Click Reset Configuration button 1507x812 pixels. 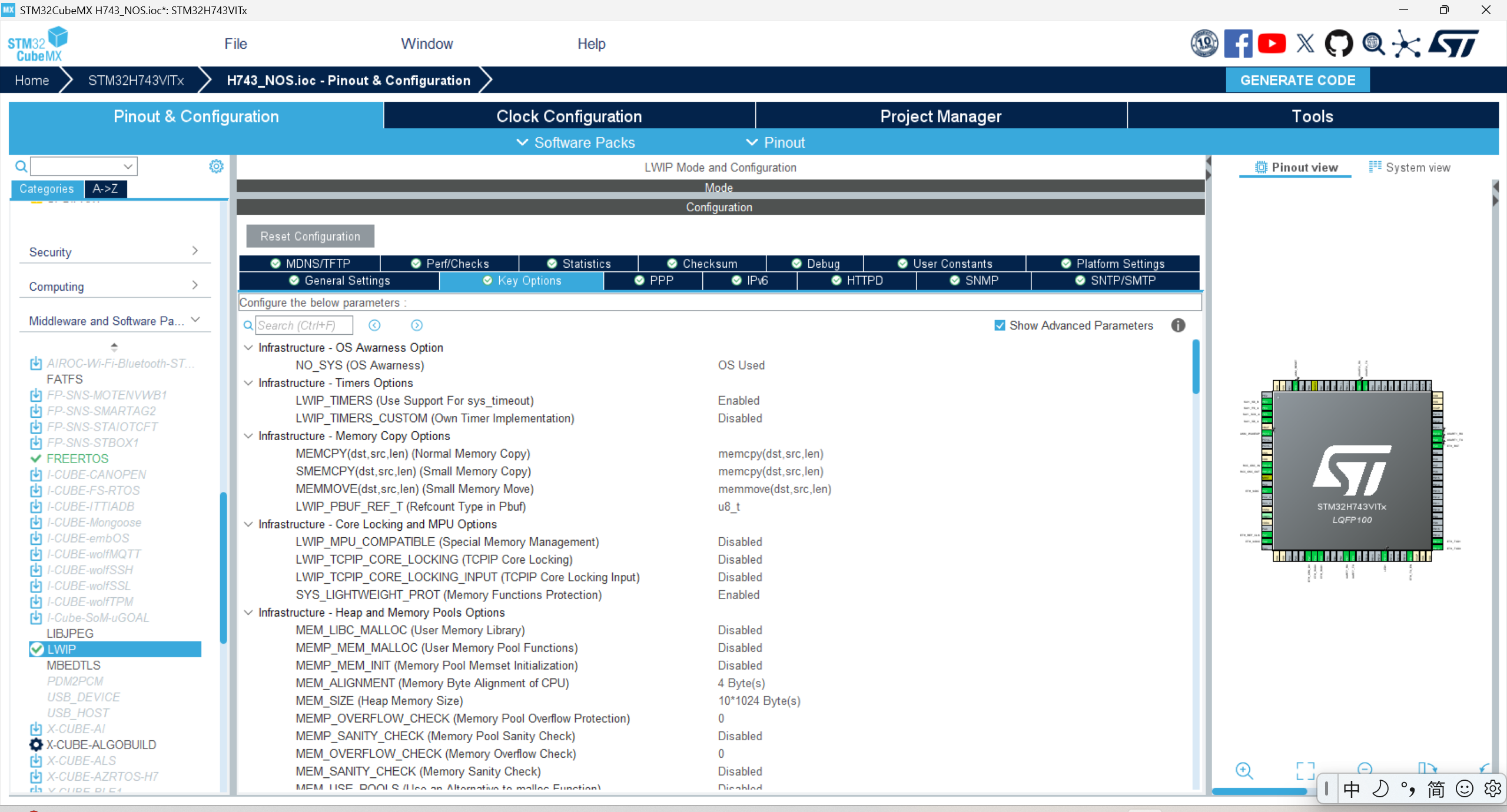coord(310,236)
